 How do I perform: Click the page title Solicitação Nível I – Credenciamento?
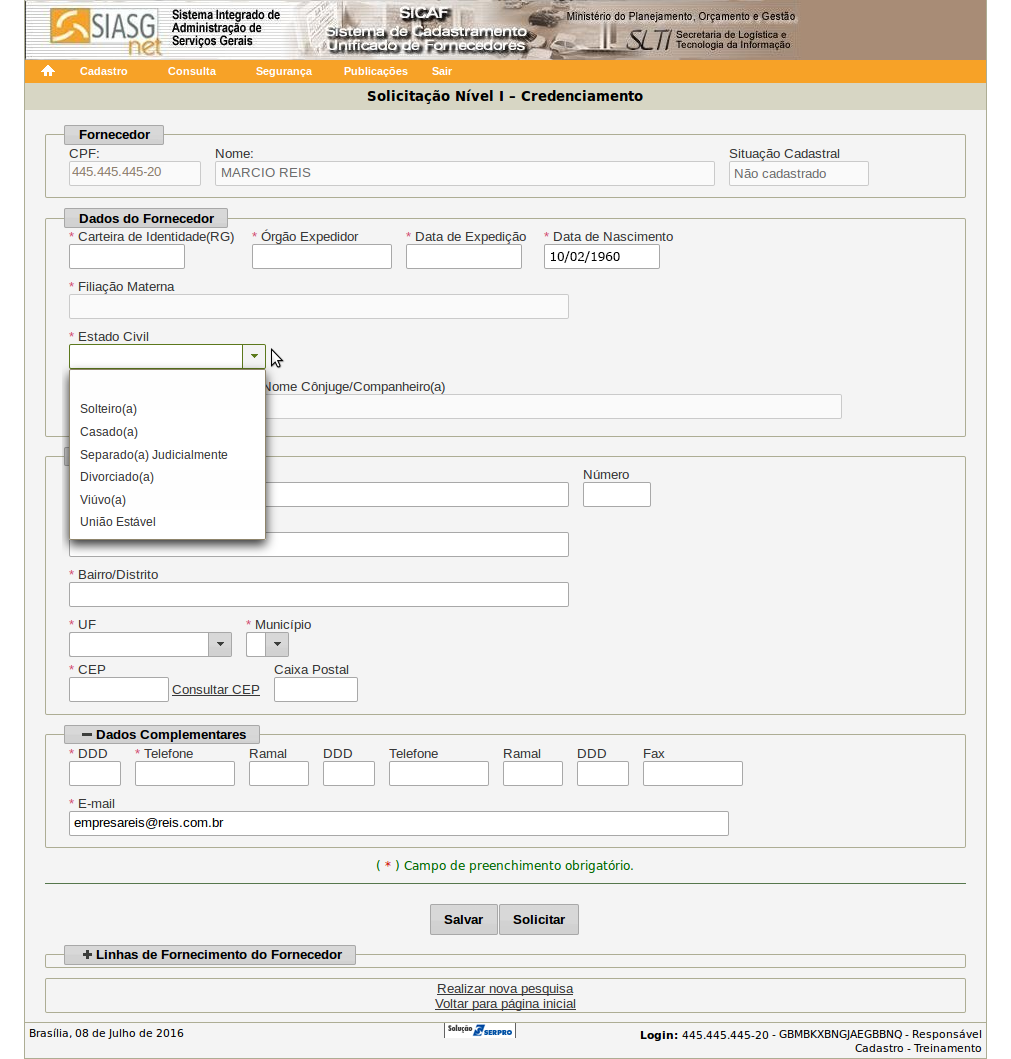click(505, 96)
